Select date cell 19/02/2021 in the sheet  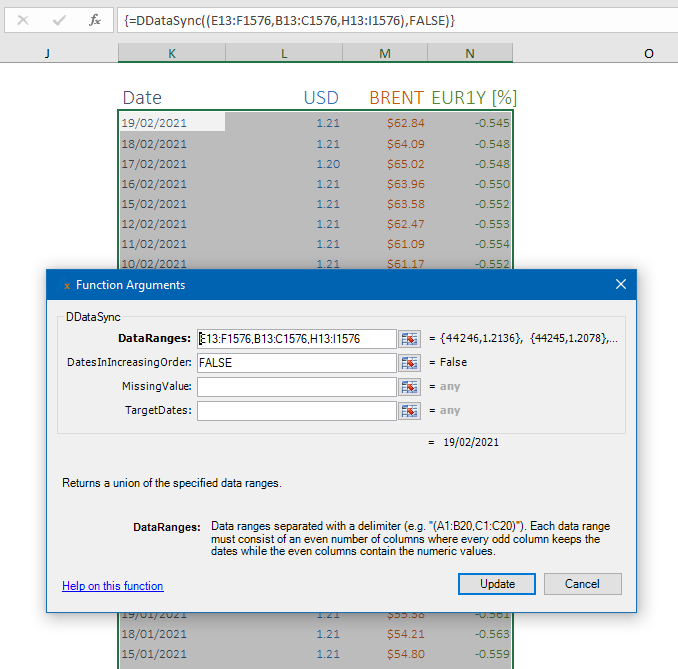(x=172, y=123)
